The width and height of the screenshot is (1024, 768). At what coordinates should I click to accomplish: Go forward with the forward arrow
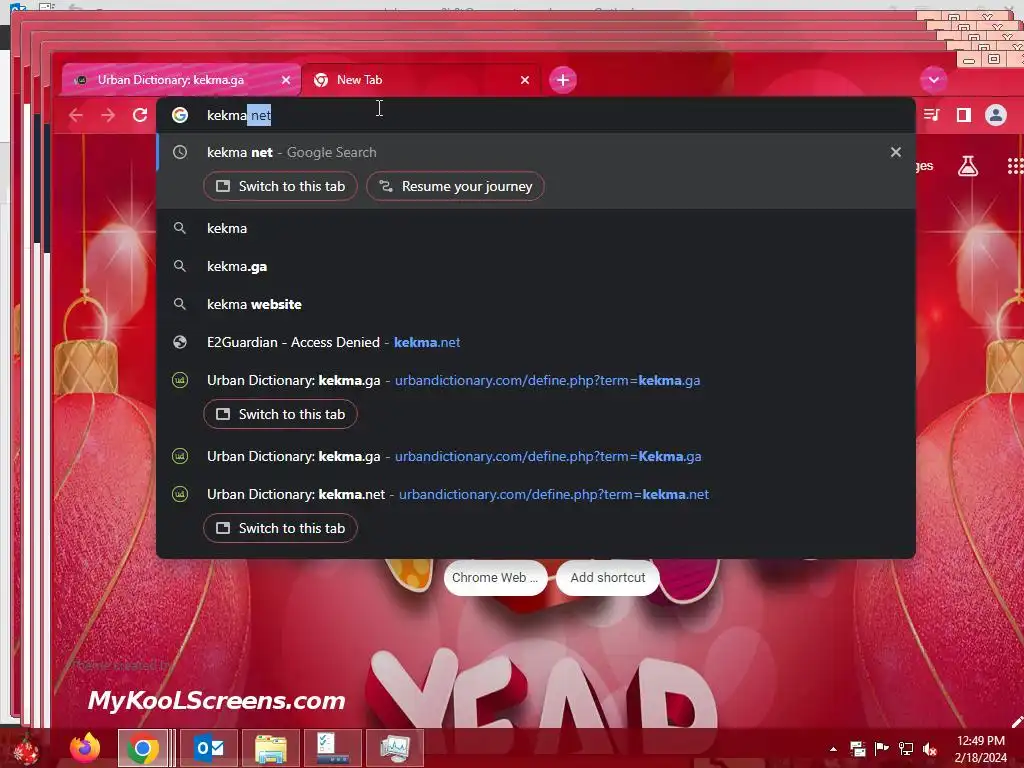point(108,116)
